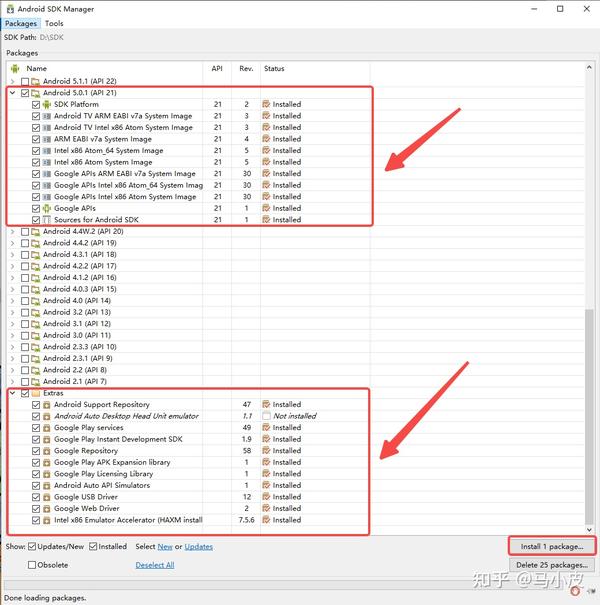600x605 pixels.
Task: Open the Tools menu
Action: point(54,24)
